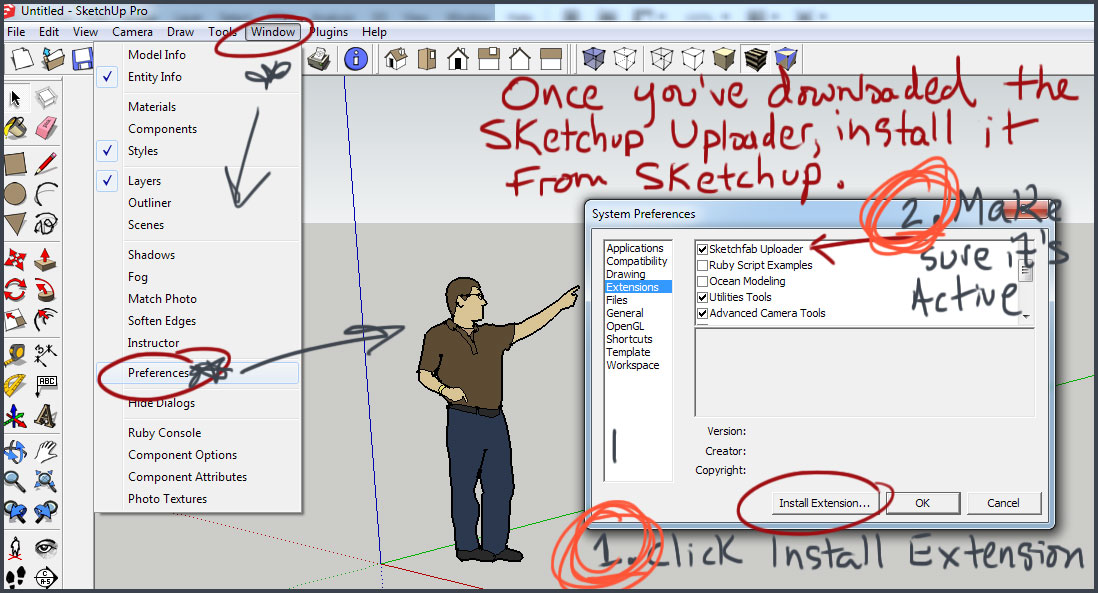Screen dimensions: 1098x593
Task: Open the Plugins menu
Action: pos(328,32)
